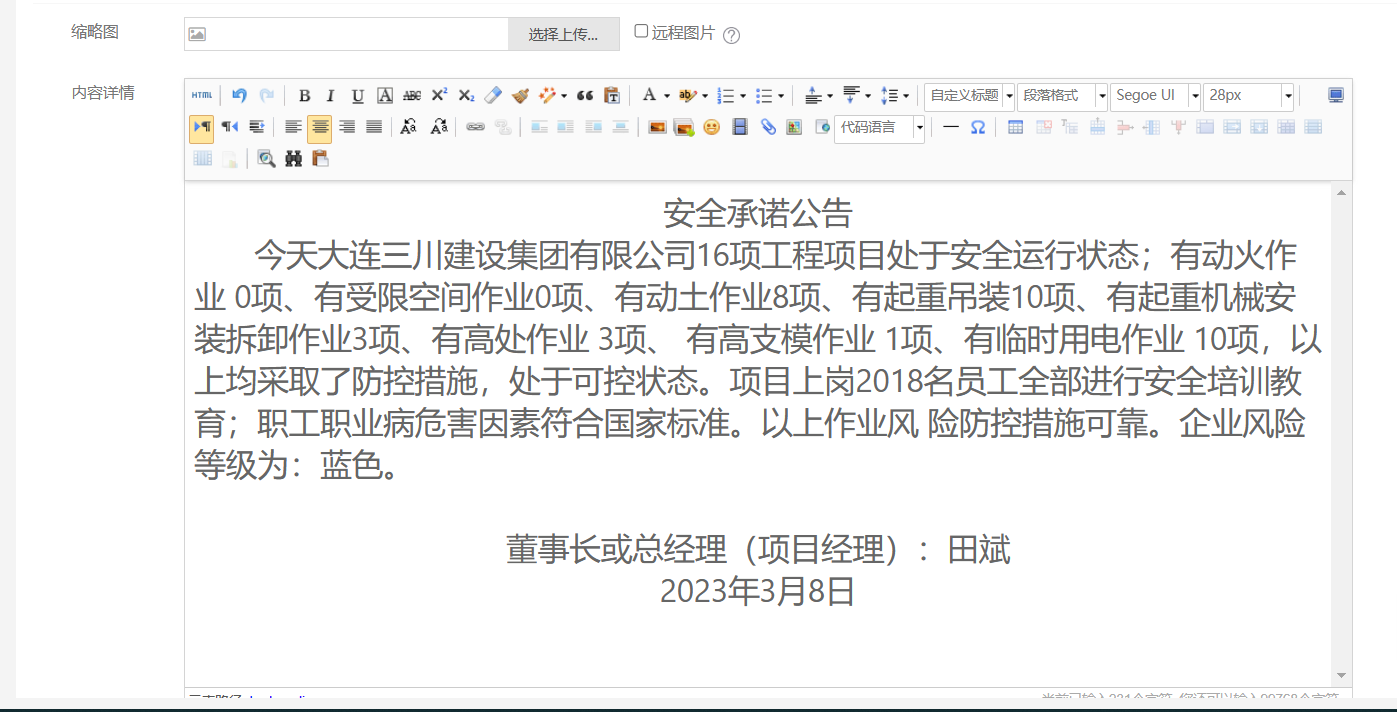This screenshot has height=712, width=1397.
Task: Expand spacing before paragraph arrow
Action: (x=830, y=97)
